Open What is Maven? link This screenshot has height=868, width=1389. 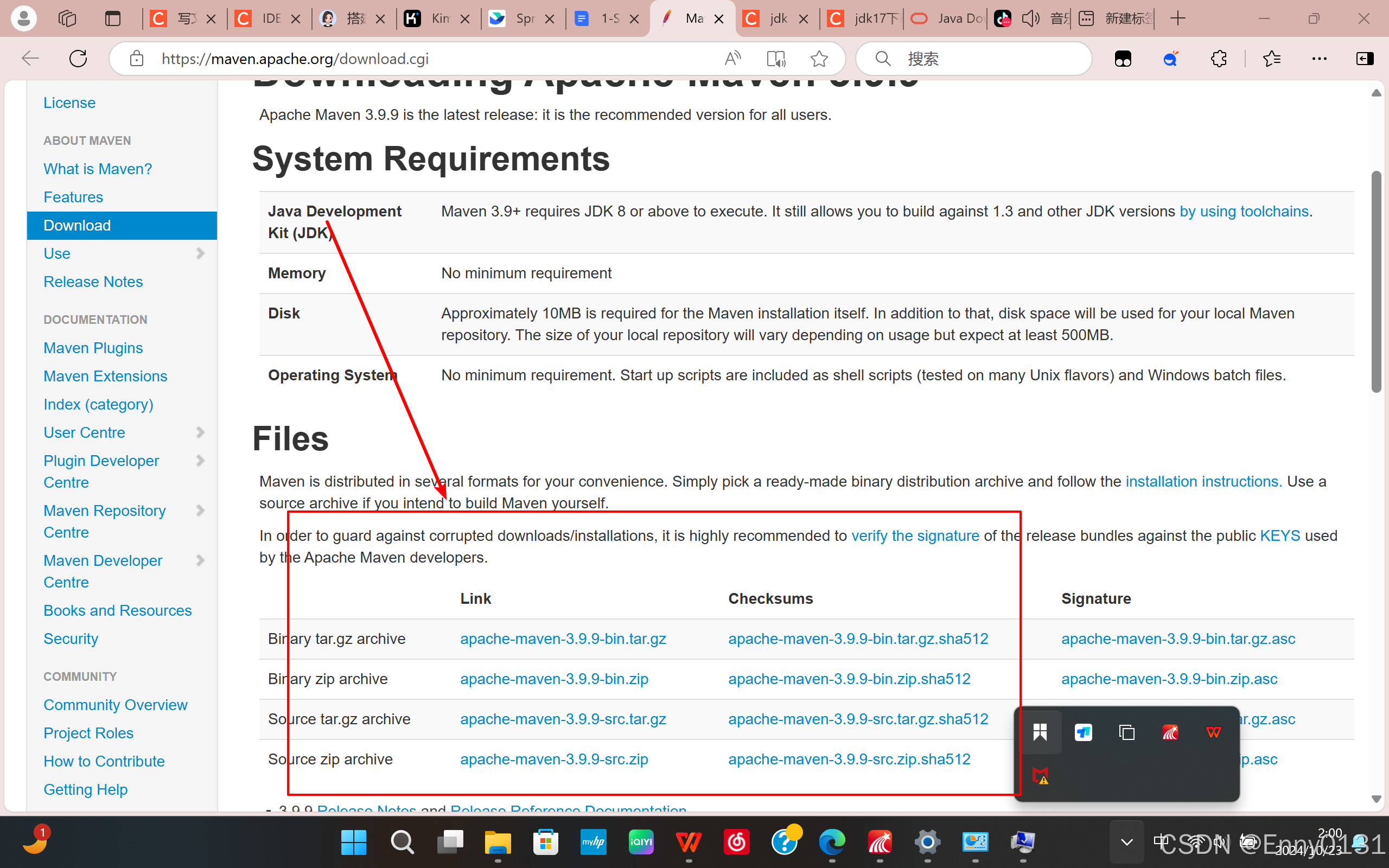[x=98, y=169]
